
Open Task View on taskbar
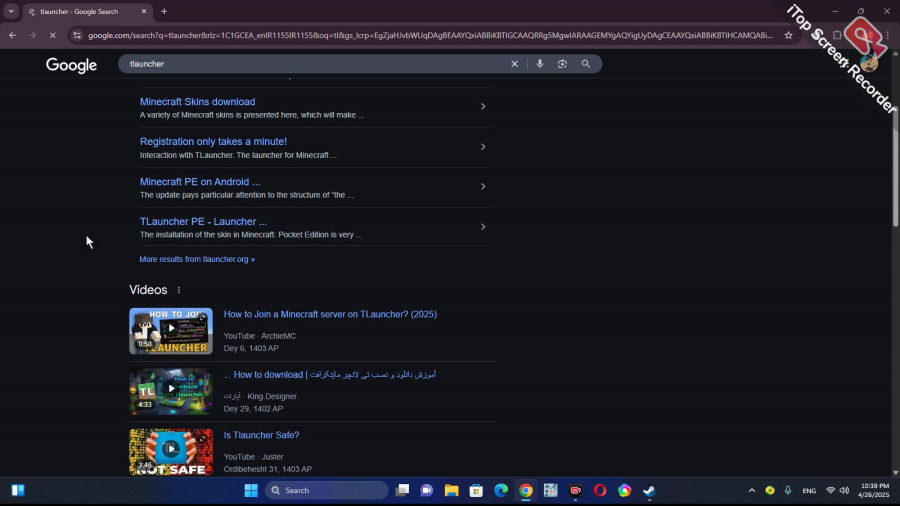402,491
